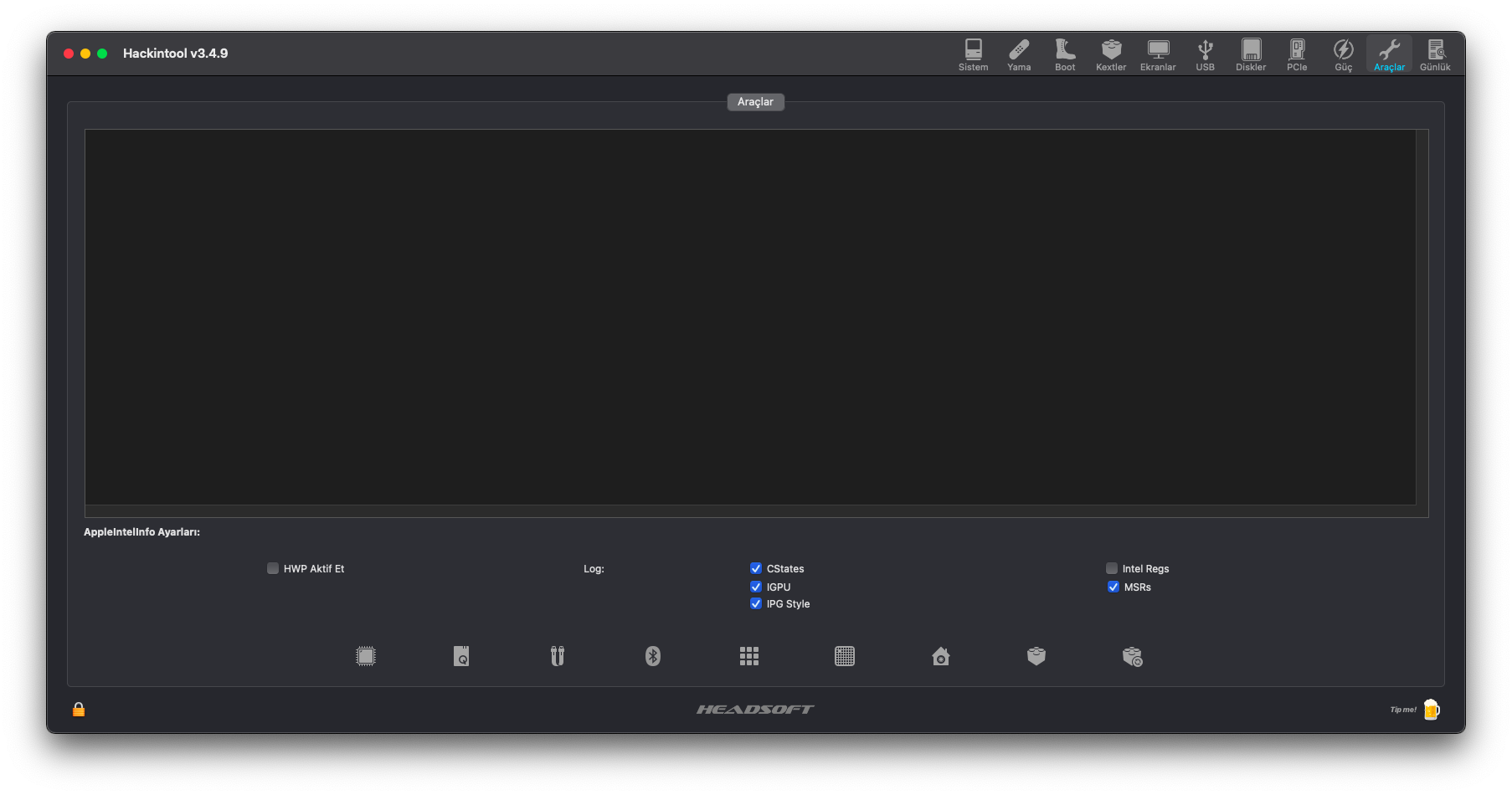Switch to the Sistem tab
This screenshot has width=1512, height=795.
click(x=973, y=54)
